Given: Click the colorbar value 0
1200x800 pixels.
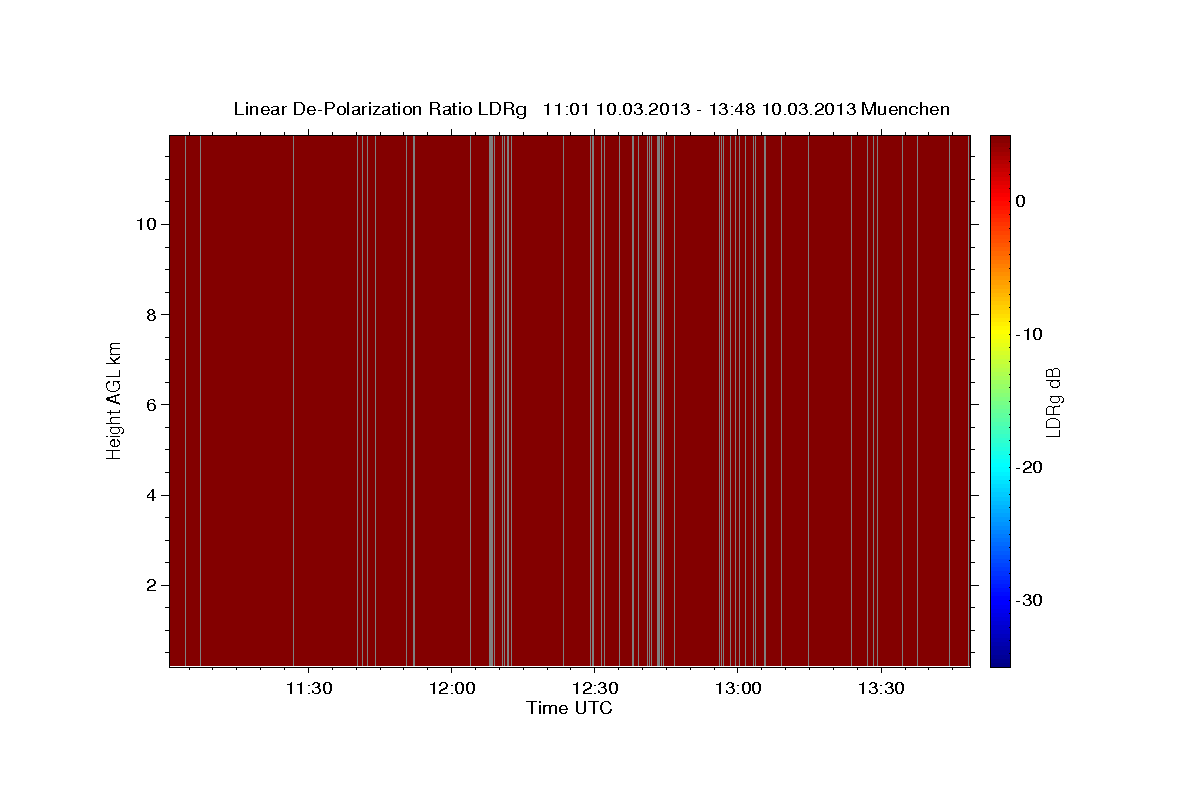Looking at the screenshot, I should 1020,201.
